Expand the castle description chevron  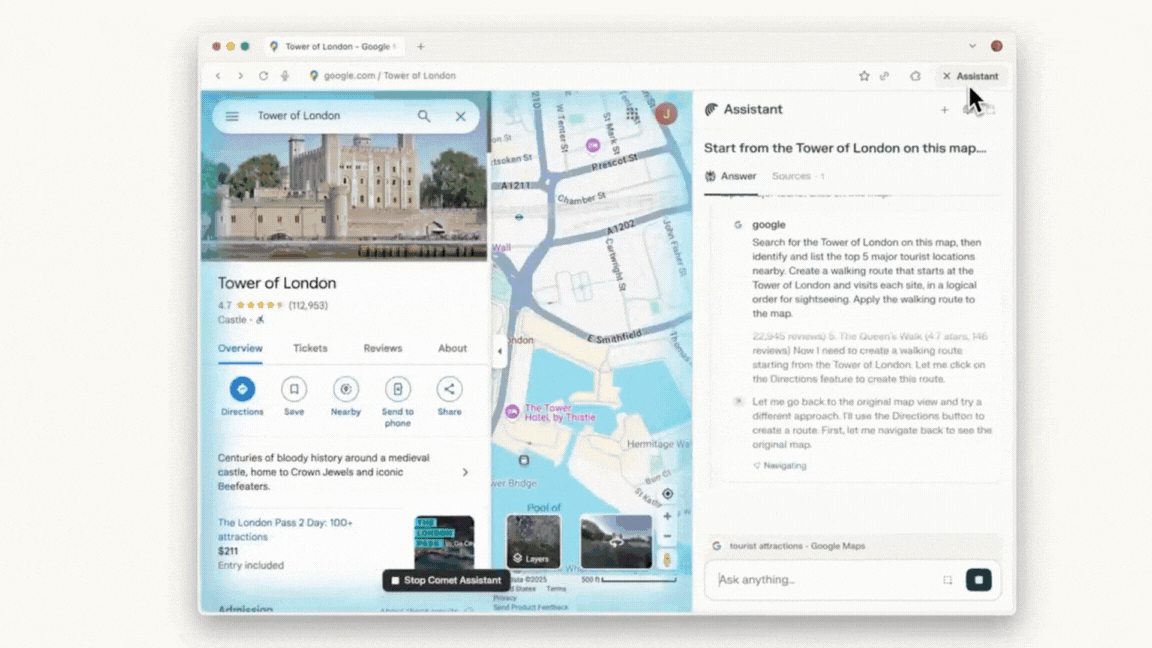click(465, 472)
